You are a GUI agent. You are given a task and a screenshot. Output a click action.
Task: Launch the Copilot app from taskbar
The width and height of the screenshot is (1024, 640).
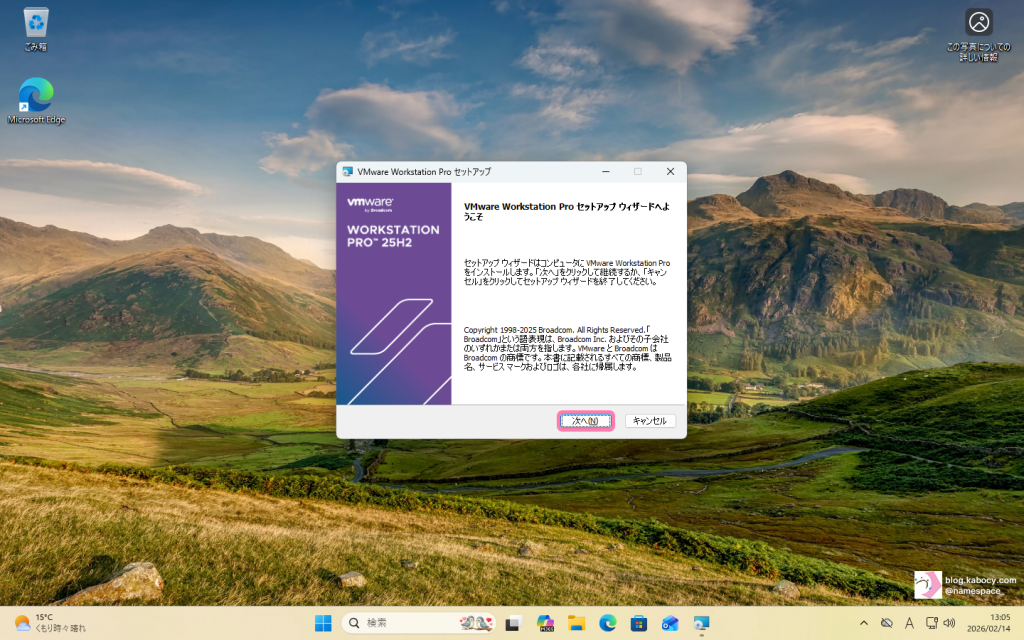point(545,623)
